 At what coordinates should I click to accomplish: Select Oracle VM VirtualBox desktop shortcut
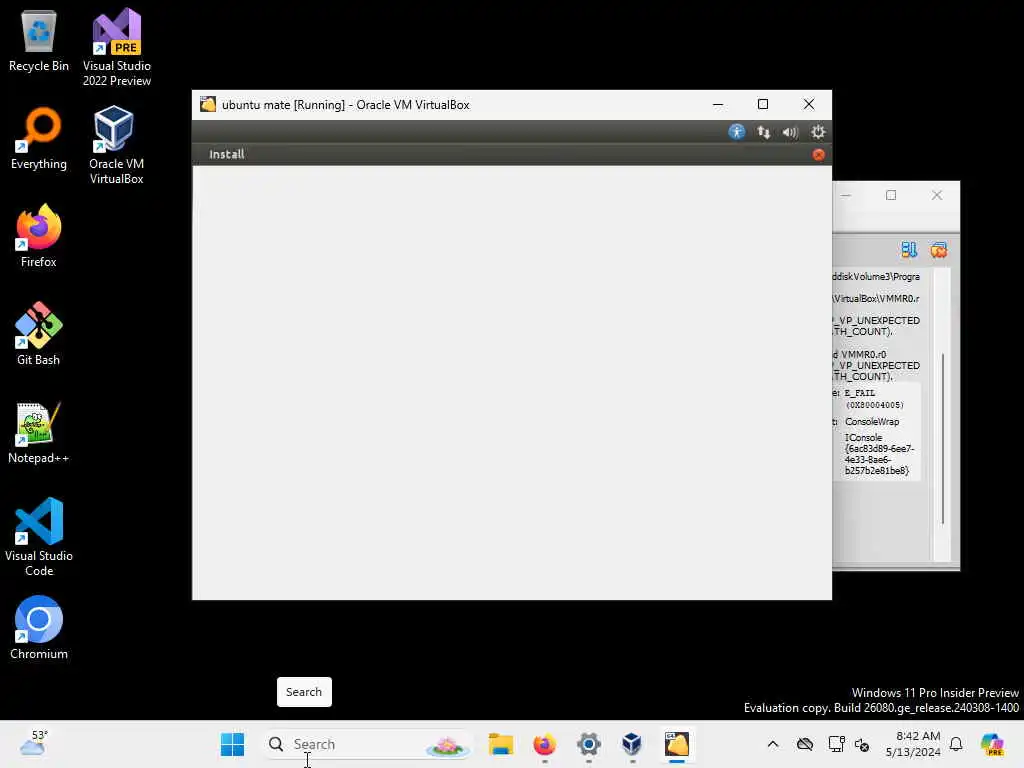[116, 145]
